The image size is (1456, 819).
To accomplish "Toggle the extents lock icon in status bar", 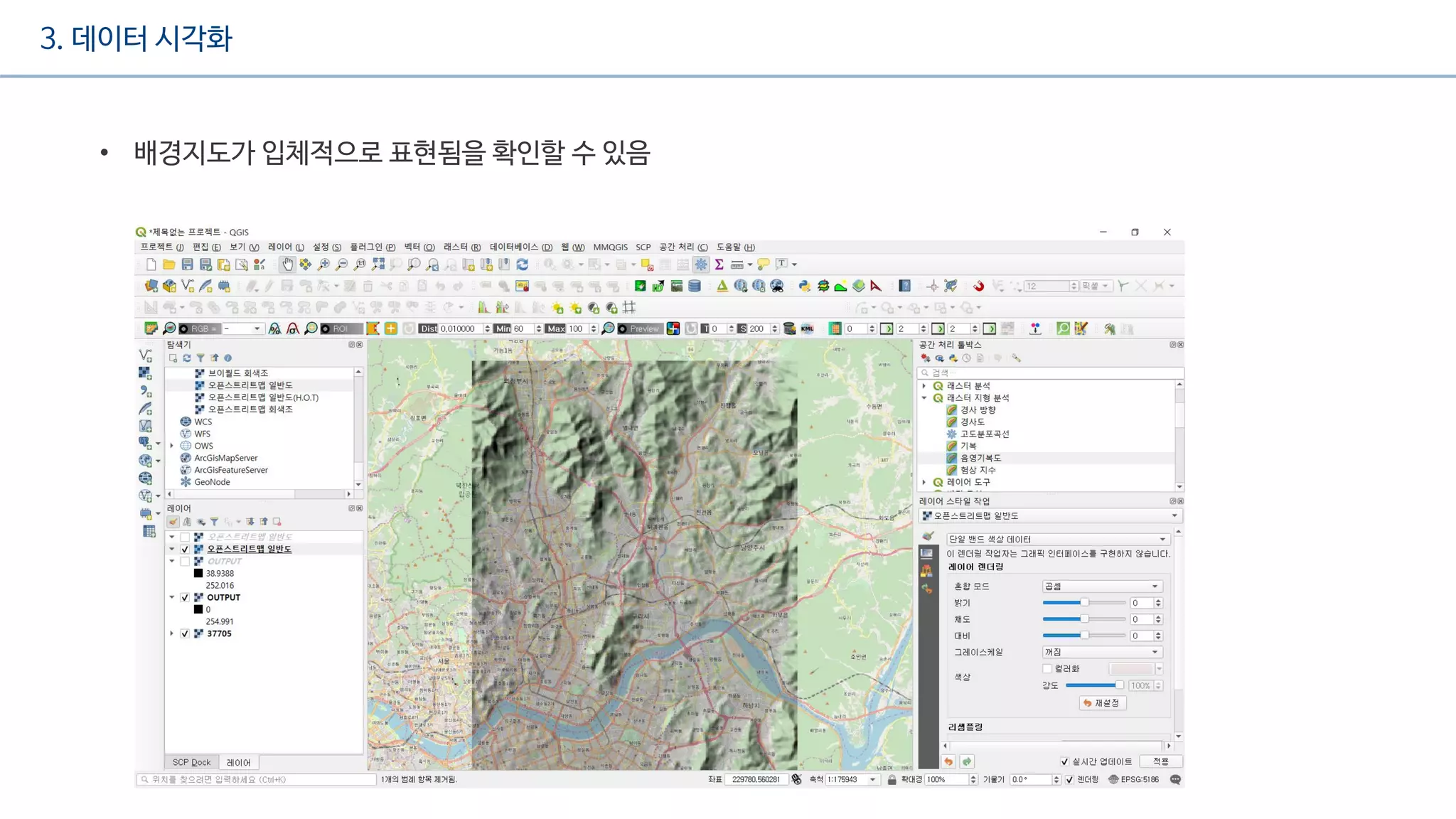I will [x=892, y=780].
